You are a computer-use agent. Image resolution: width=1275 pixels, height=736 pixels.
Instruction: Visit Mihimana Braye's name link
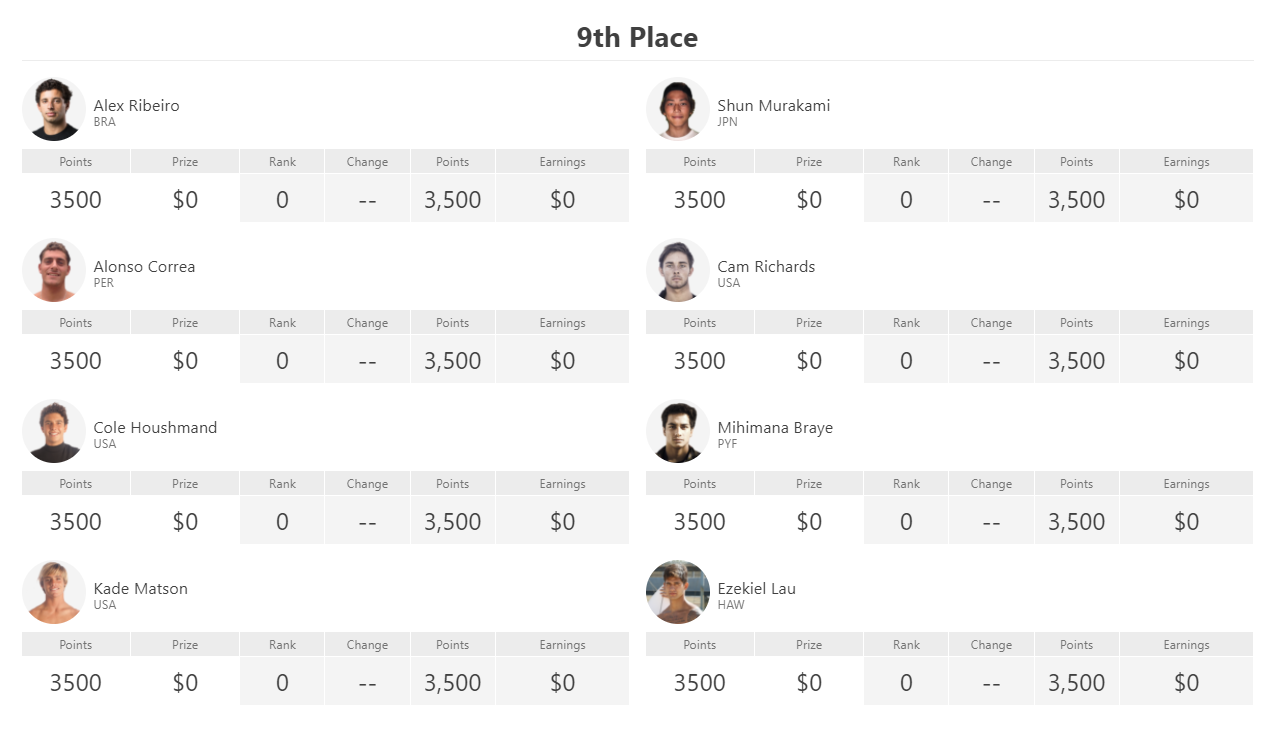click(775, 427)
